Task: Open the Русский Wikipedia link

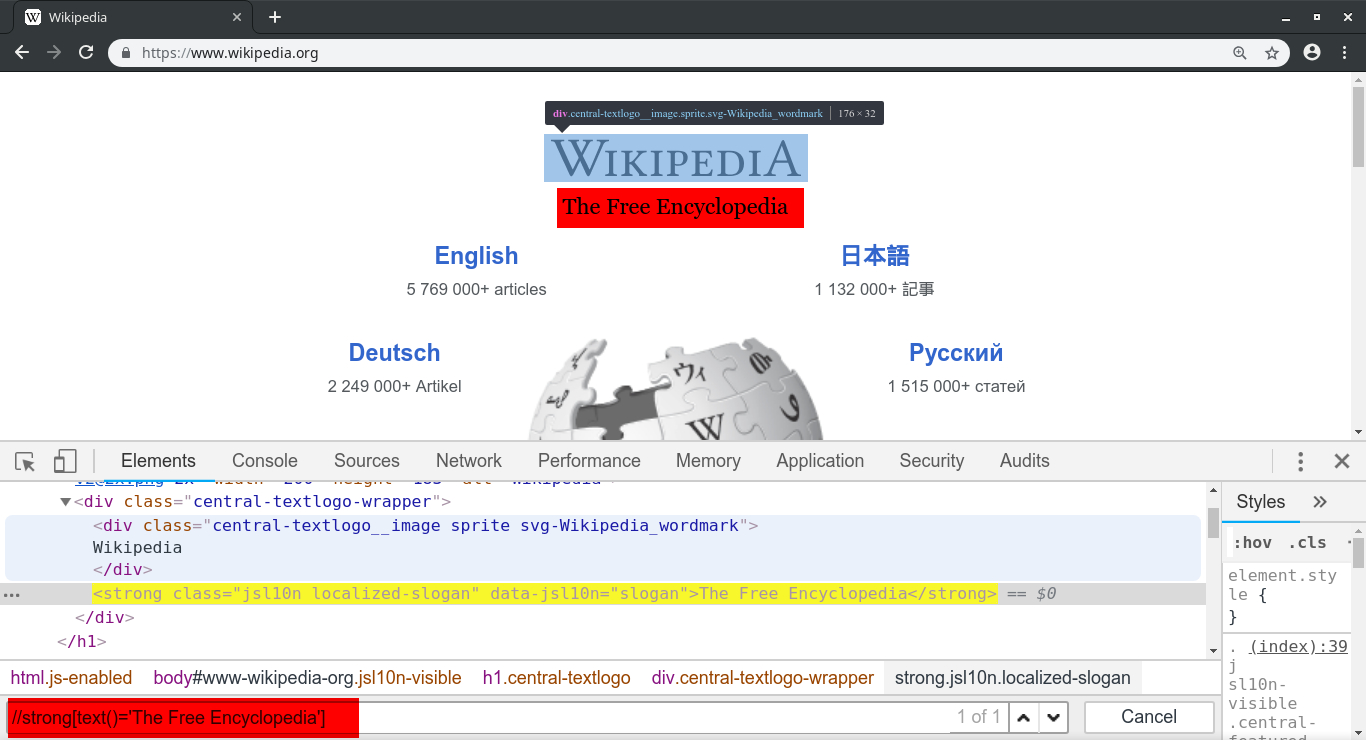Action: [x=956, y=353]
